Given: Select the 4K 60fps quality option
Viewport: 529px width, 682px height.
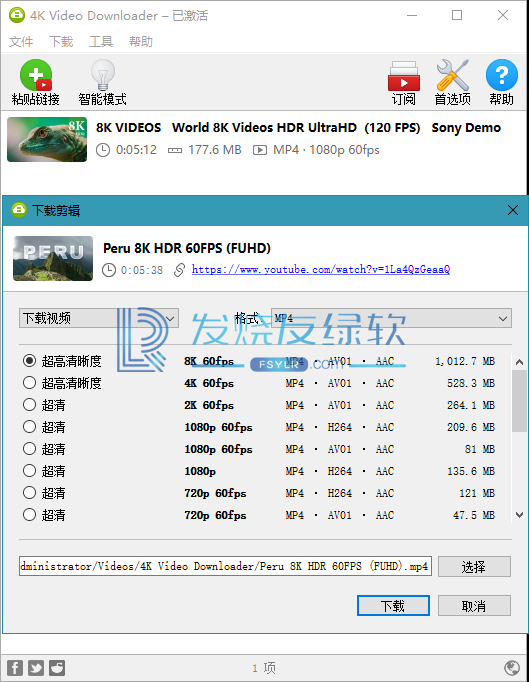Looking at the screenshot, I should tap(29, 383).
